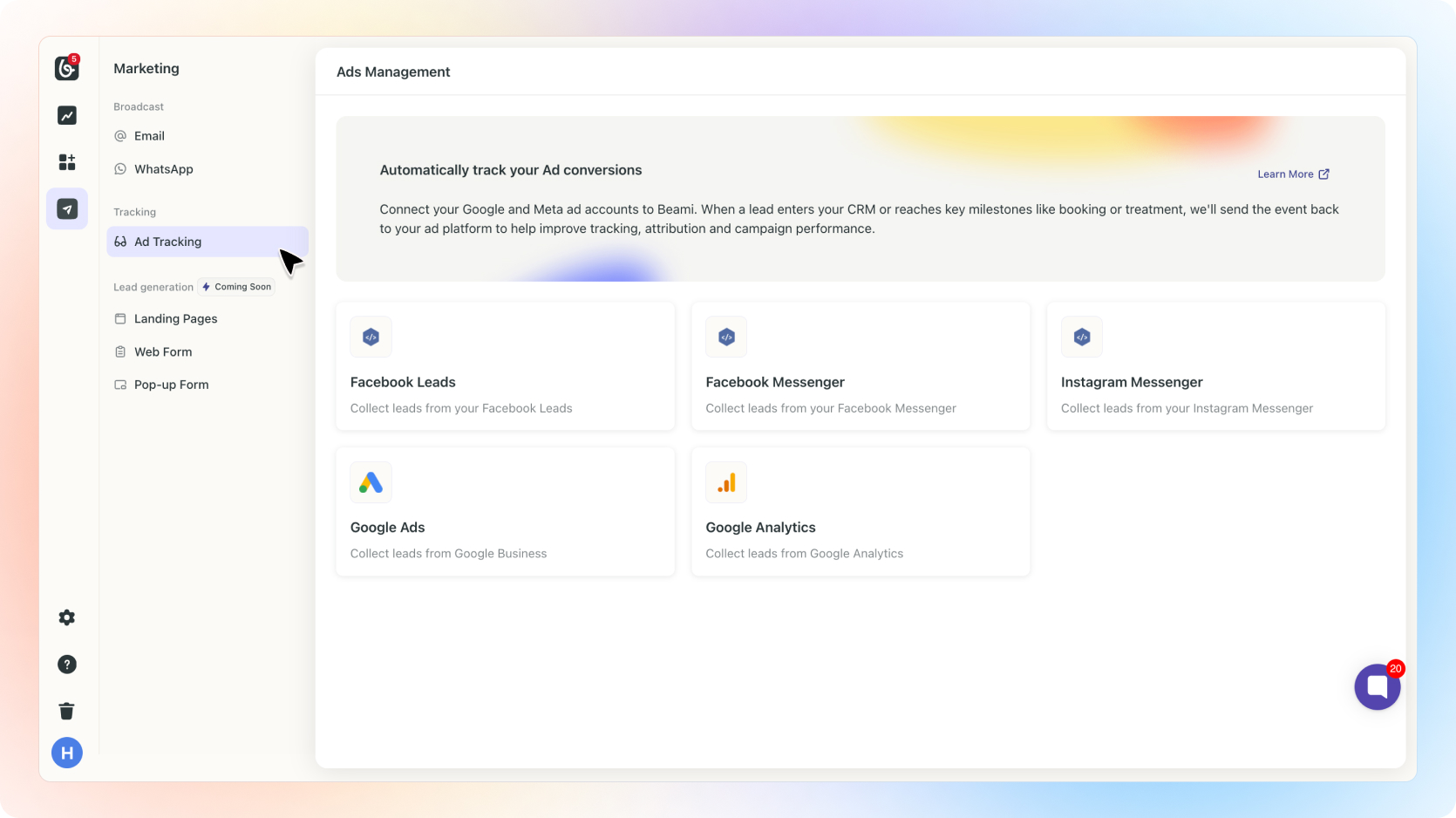Click the Tracking section label
This screenshot has height=818, width=1456.
pyautogui.click(x=135, y=212)
